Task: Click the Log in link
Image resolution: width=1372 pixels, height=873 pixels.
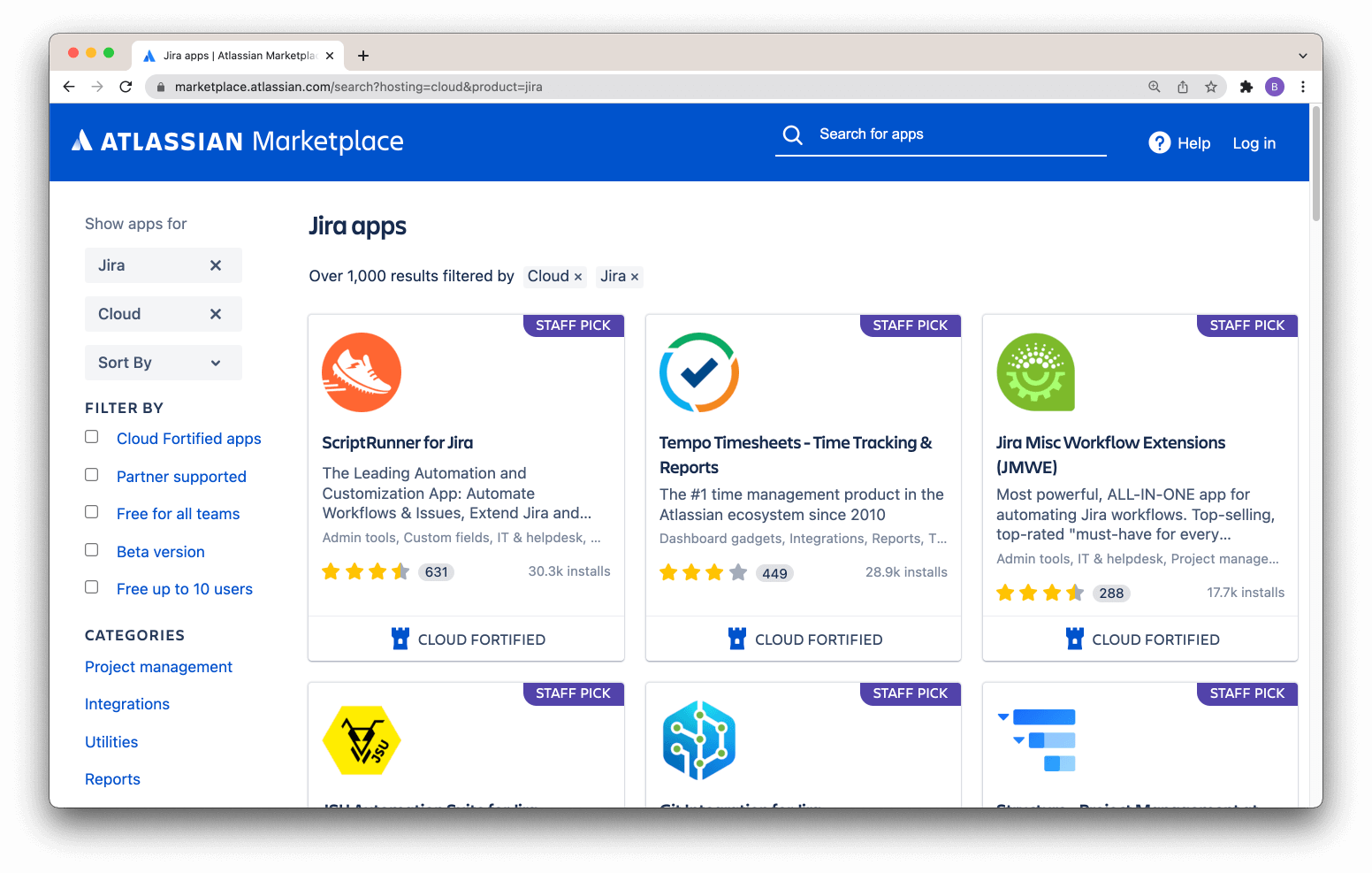Action: (x=1254, y=142)
